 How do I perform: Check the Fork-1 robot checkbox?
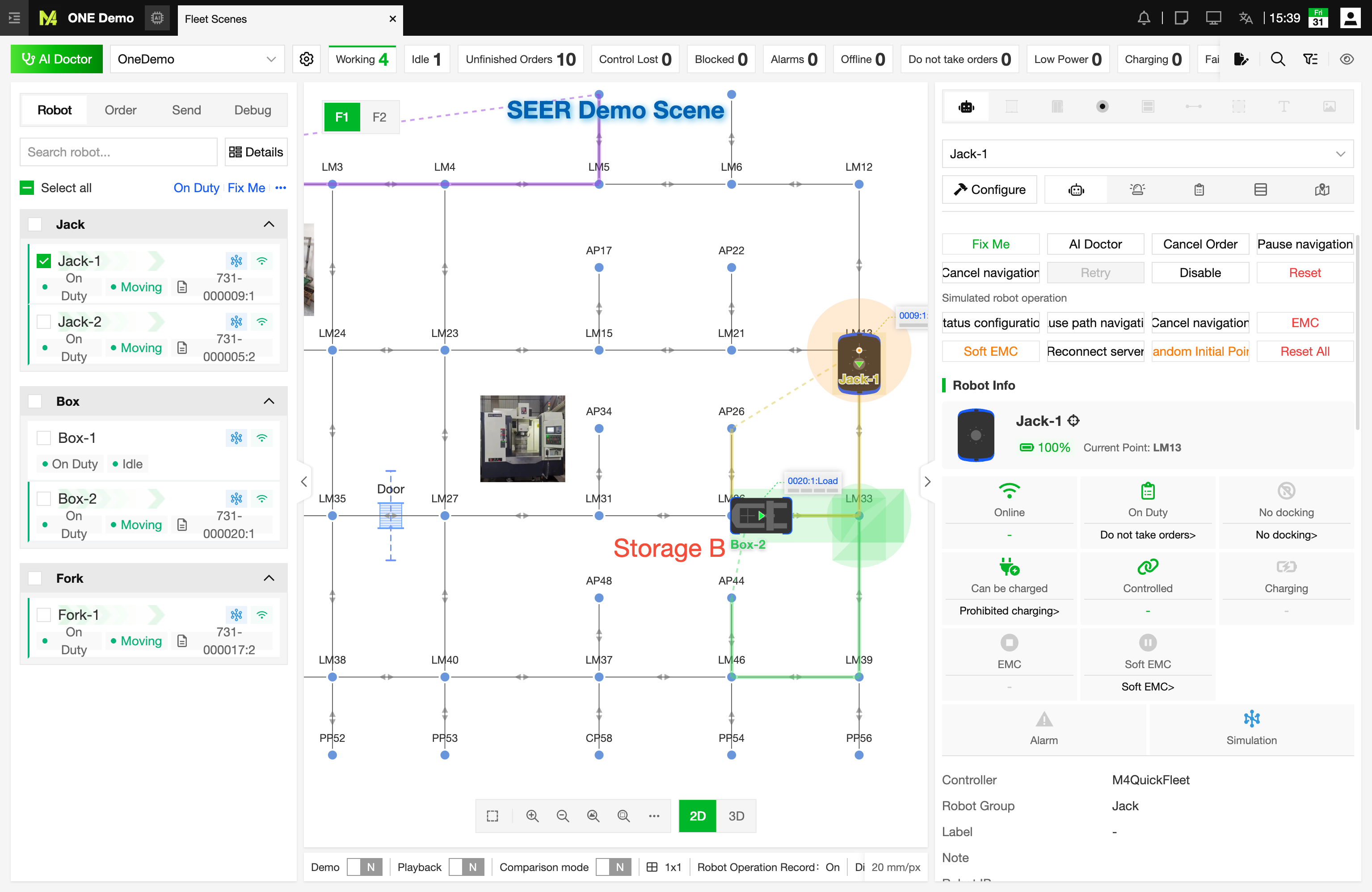tap(44, 615)
